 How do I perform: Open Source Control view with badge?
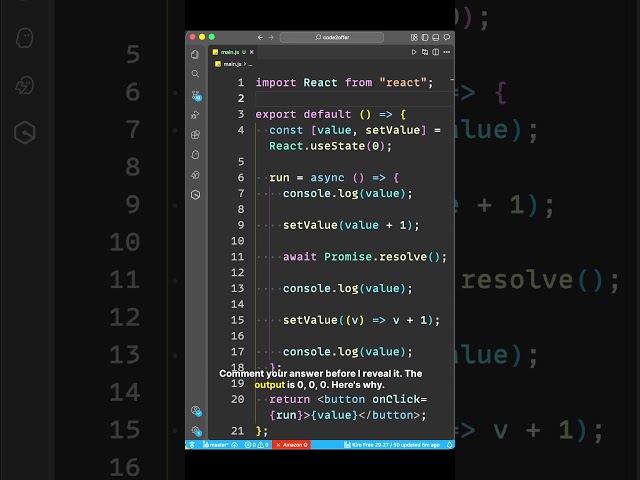(x=196, y=96)
